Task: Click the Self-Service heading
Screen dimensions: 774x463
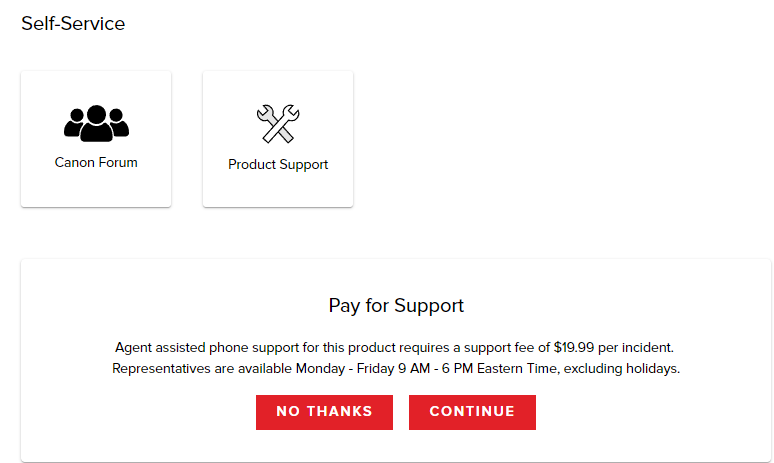Action: [x=73, y=23]
